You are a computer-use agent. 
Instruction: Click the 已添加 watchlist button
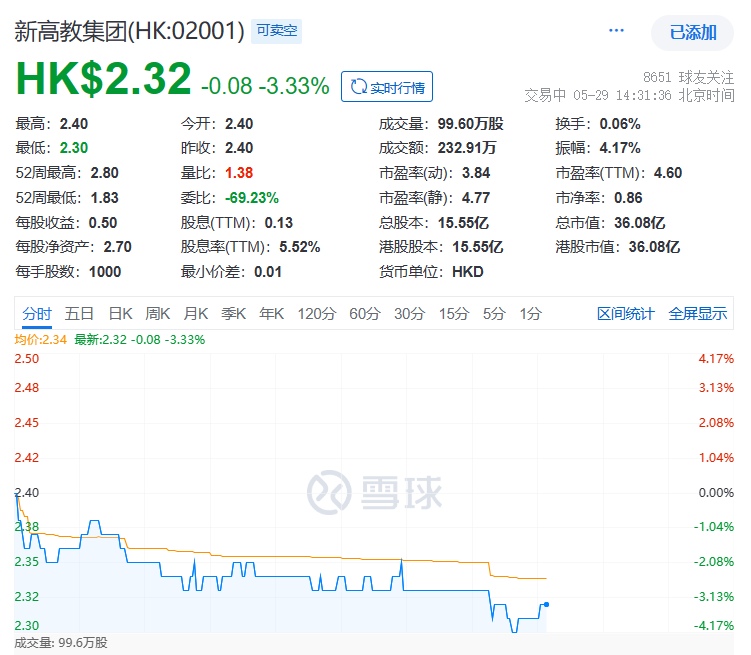[x=692, y=33]
